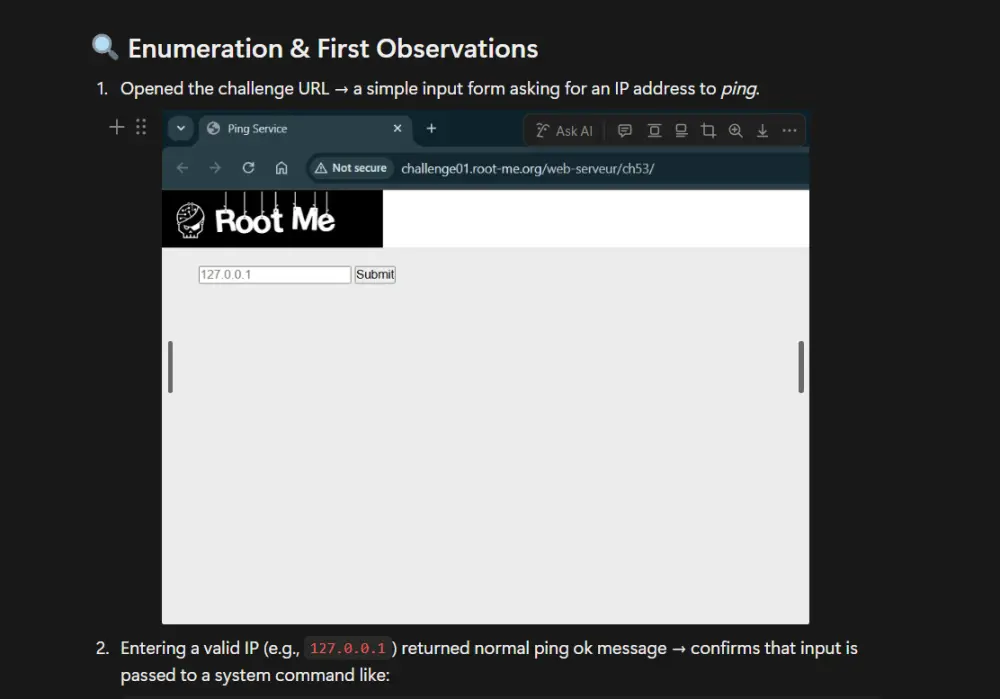Download the image using download icon
Image resolution: width=1000 pixels, height=699 pixels.
click(762, 131)
